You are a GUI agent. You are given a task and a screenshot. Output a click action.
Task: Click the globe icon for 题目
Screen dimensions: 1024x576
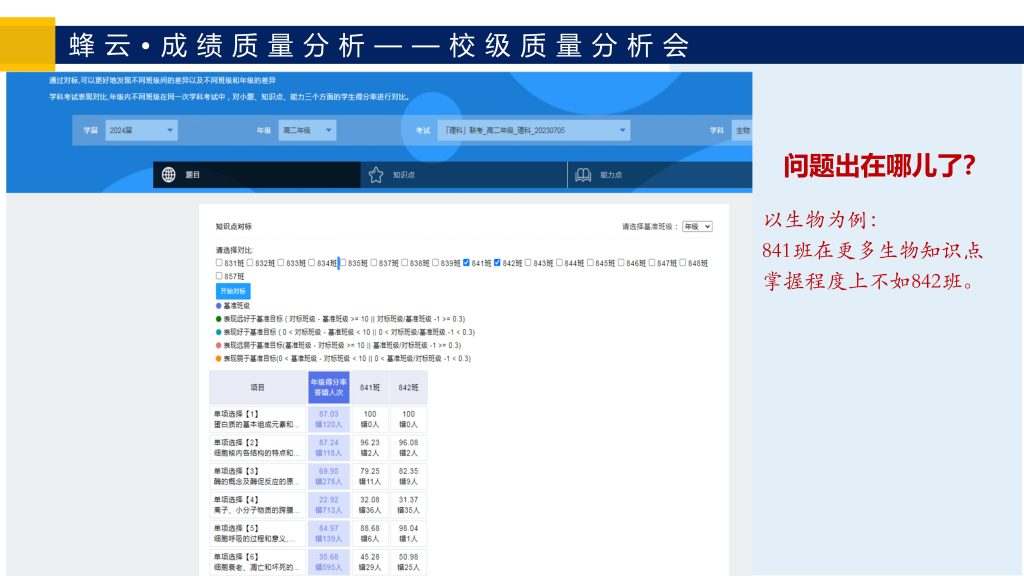[169, 175]
